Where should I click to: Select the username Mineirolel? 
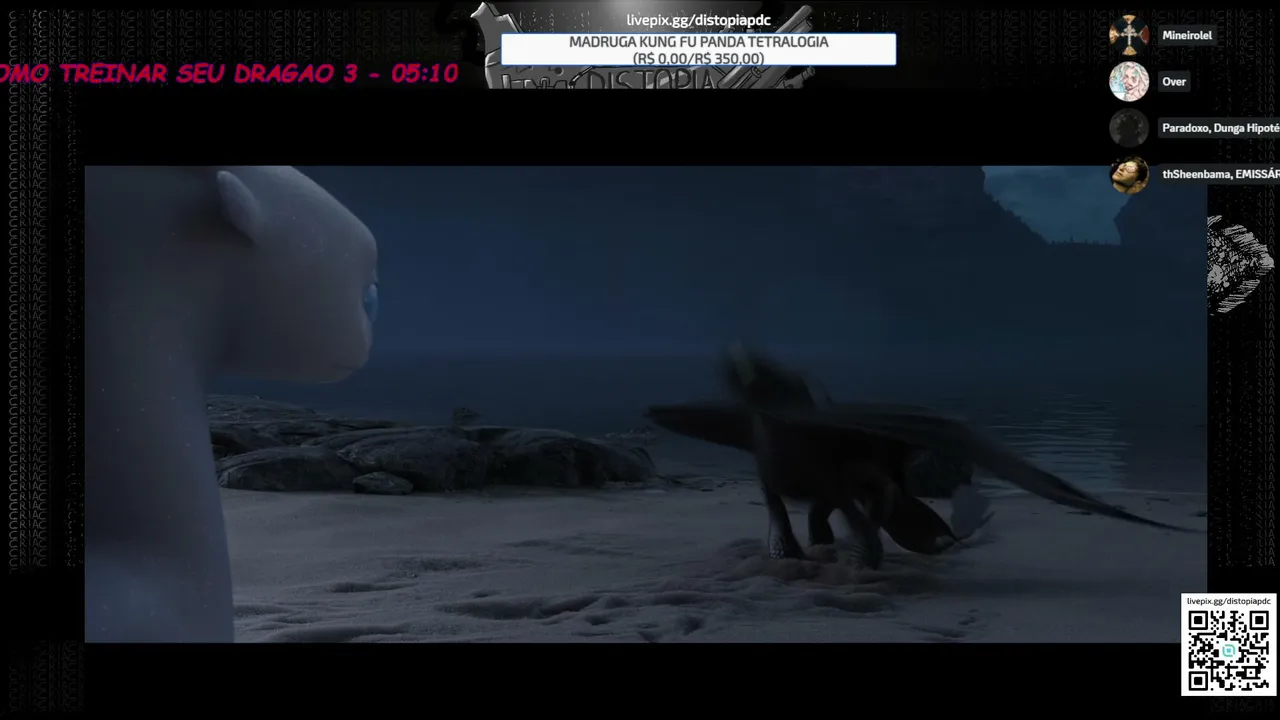[x=1187, y=35]
